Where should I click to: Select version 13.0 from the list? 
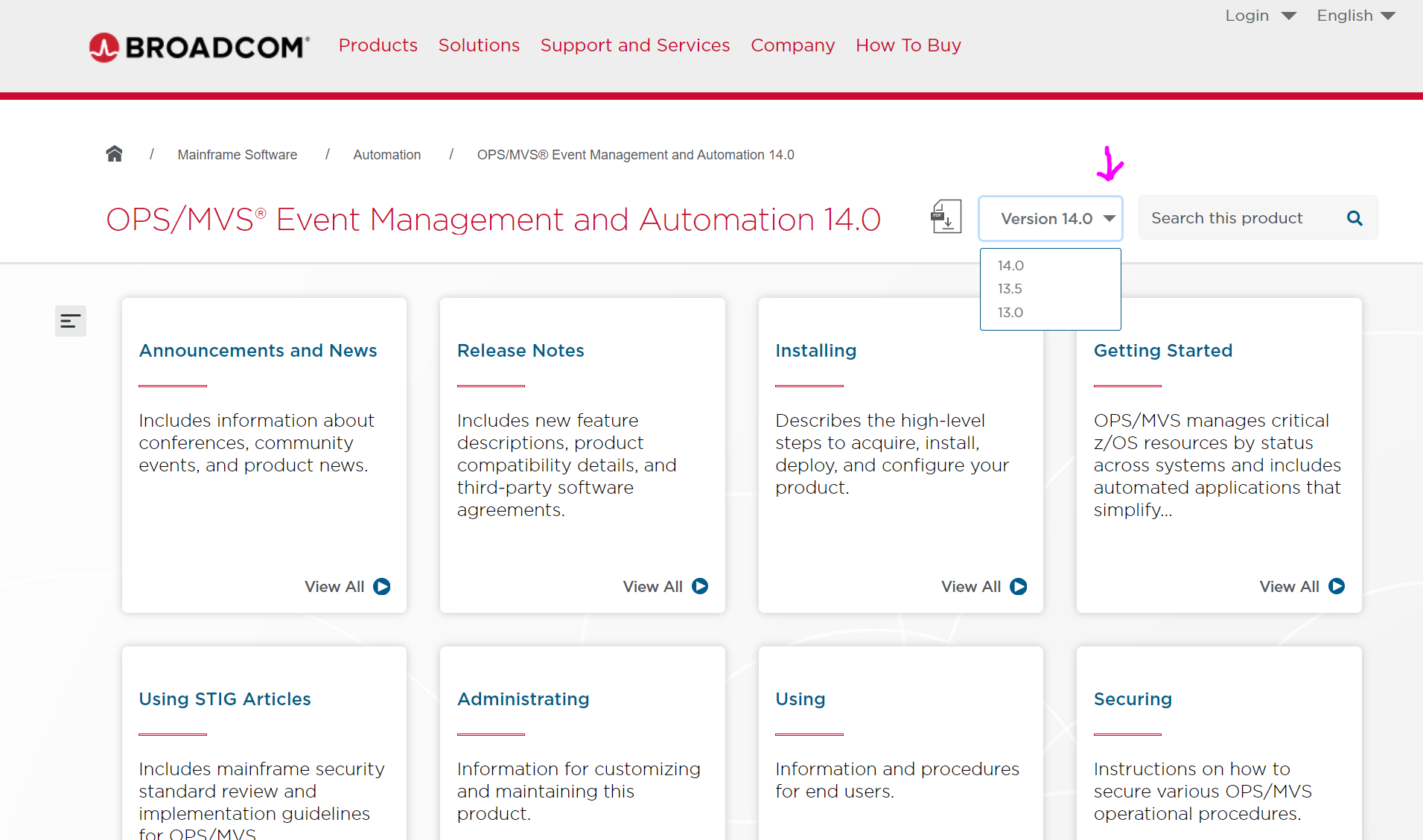[x=1010, y=313]
